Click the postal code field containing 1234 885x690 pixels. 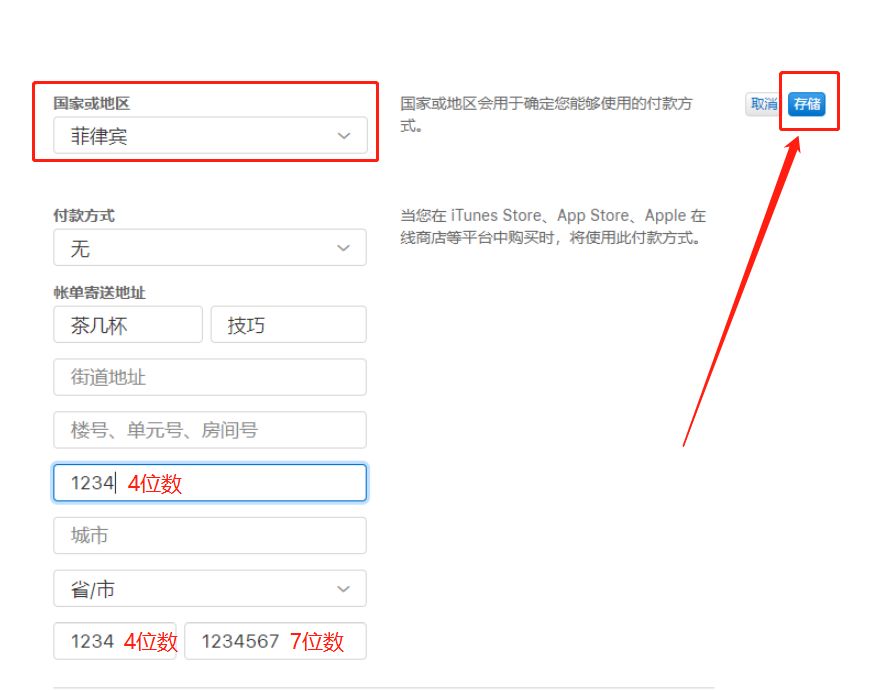coord(209,482)
